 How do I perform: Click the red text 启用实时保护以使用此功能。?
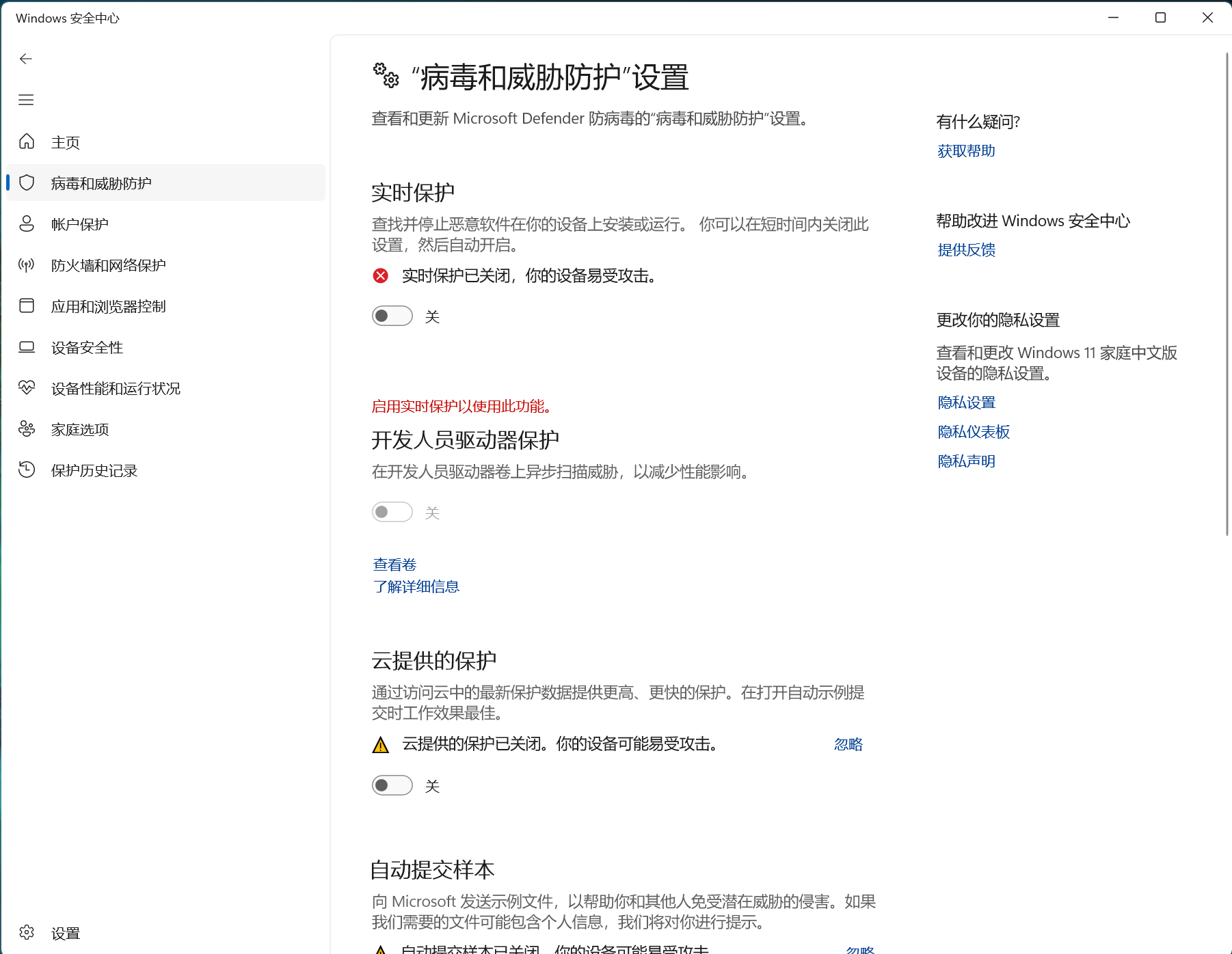coord(464,407)
